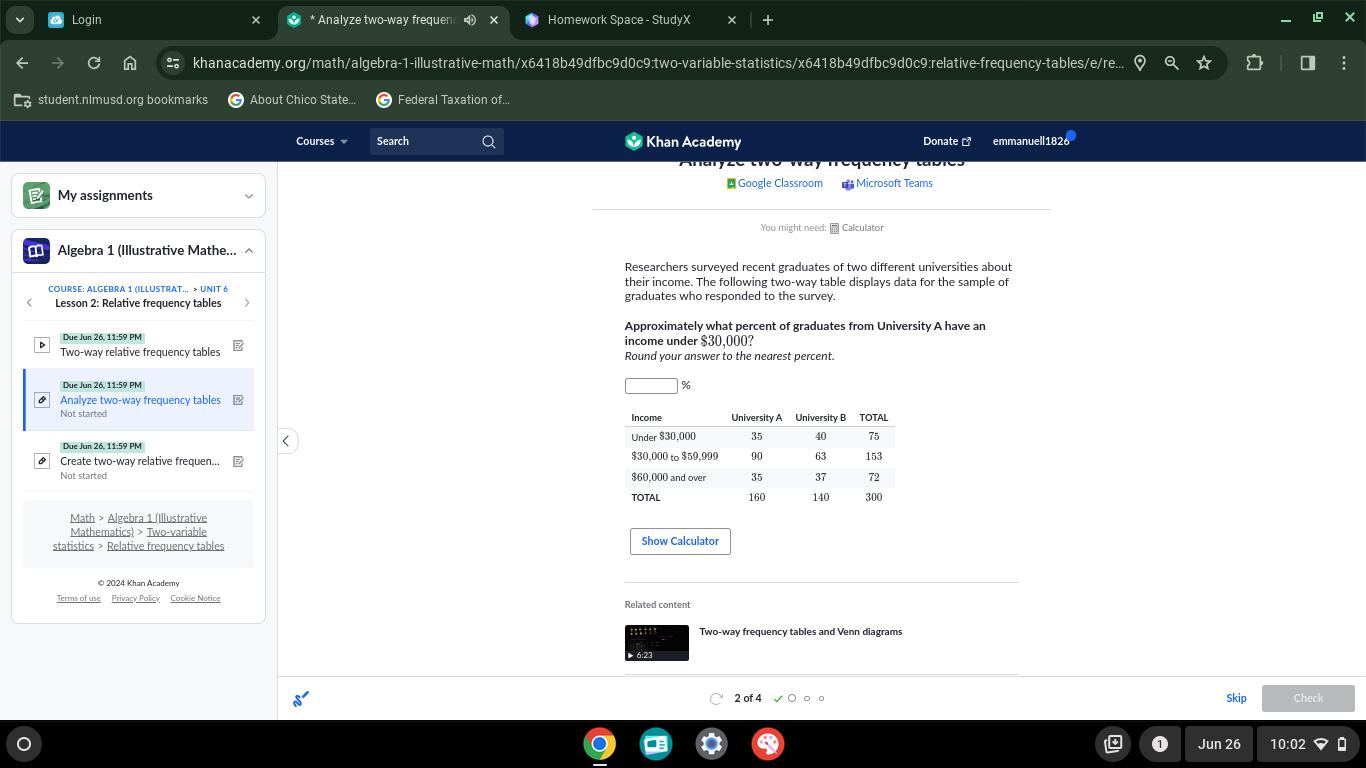This screenshot has height=768, width=1366.
Task: Click play icon beside 'Two-way relative frequency tables'
Action: (x=42, y=345)
